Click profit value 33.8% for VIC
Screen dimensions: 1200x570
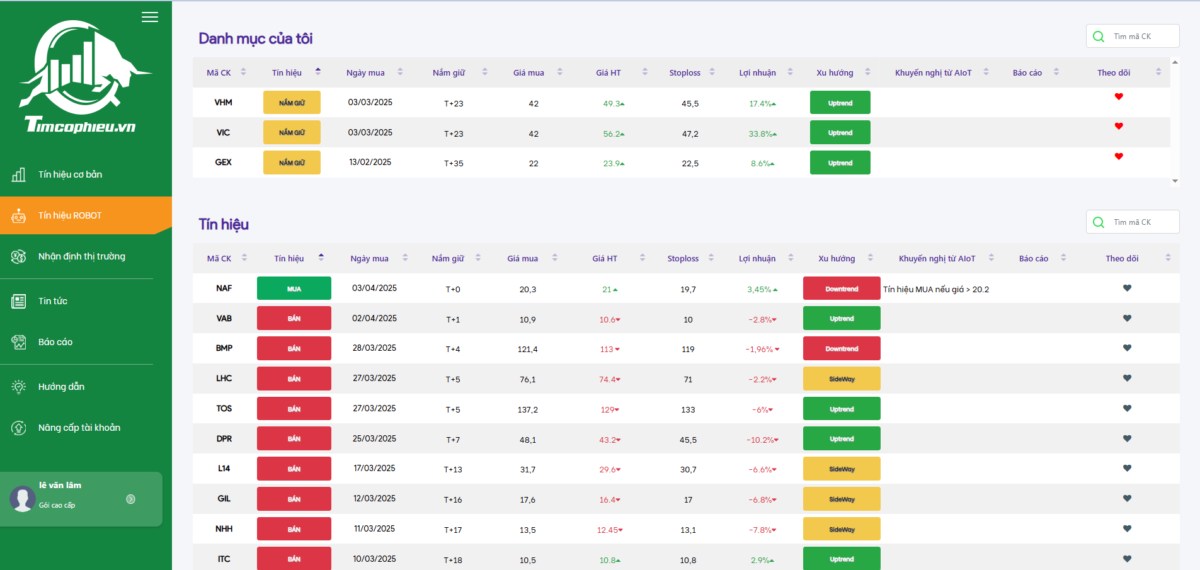click(762, 133)
